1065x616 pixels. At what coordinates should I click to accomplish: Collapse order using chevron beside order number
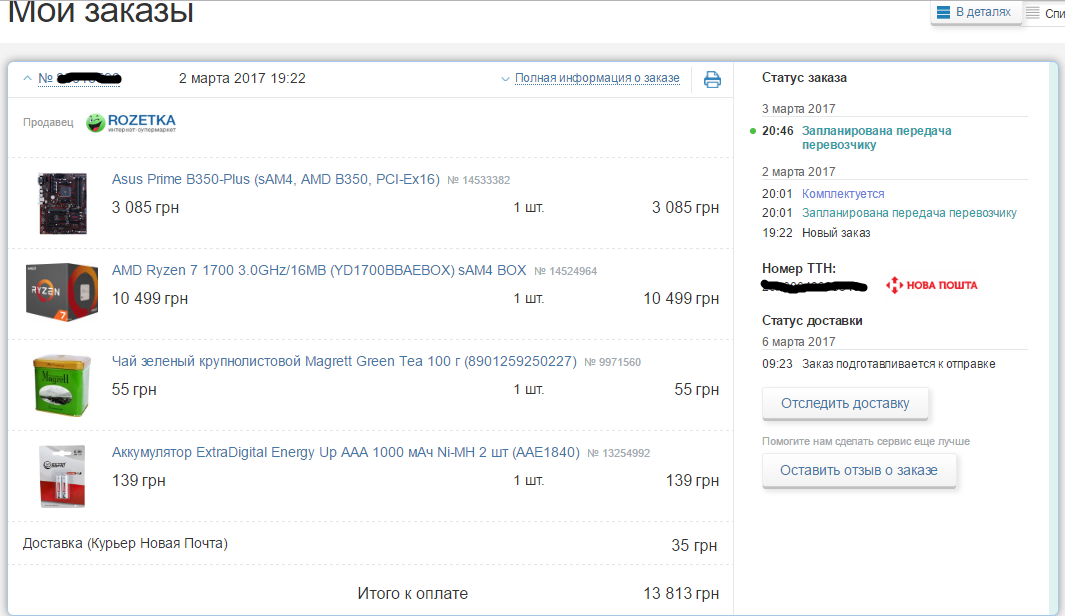pyautogui.click(x=27, y=78)
